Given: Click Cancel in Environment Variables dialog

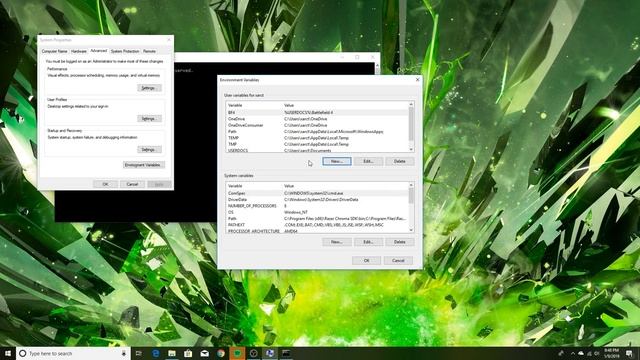Looking at the screenshot, I should coord(398,260).
